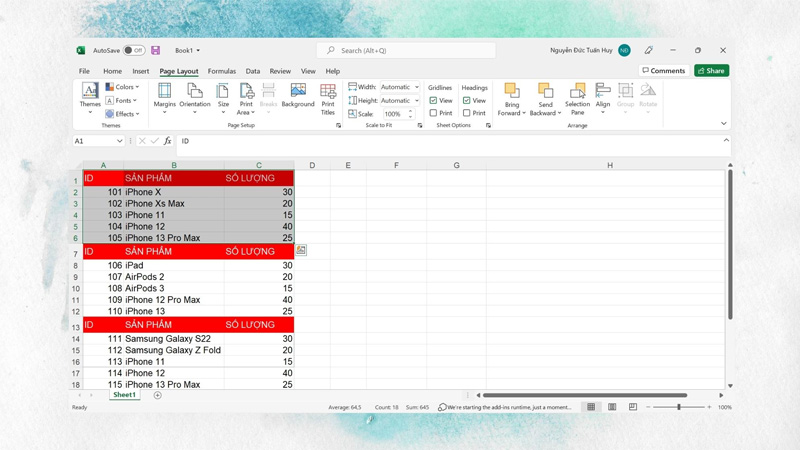Click the zoom slider handle
The image size is (800, 450).
pos(679,407)
